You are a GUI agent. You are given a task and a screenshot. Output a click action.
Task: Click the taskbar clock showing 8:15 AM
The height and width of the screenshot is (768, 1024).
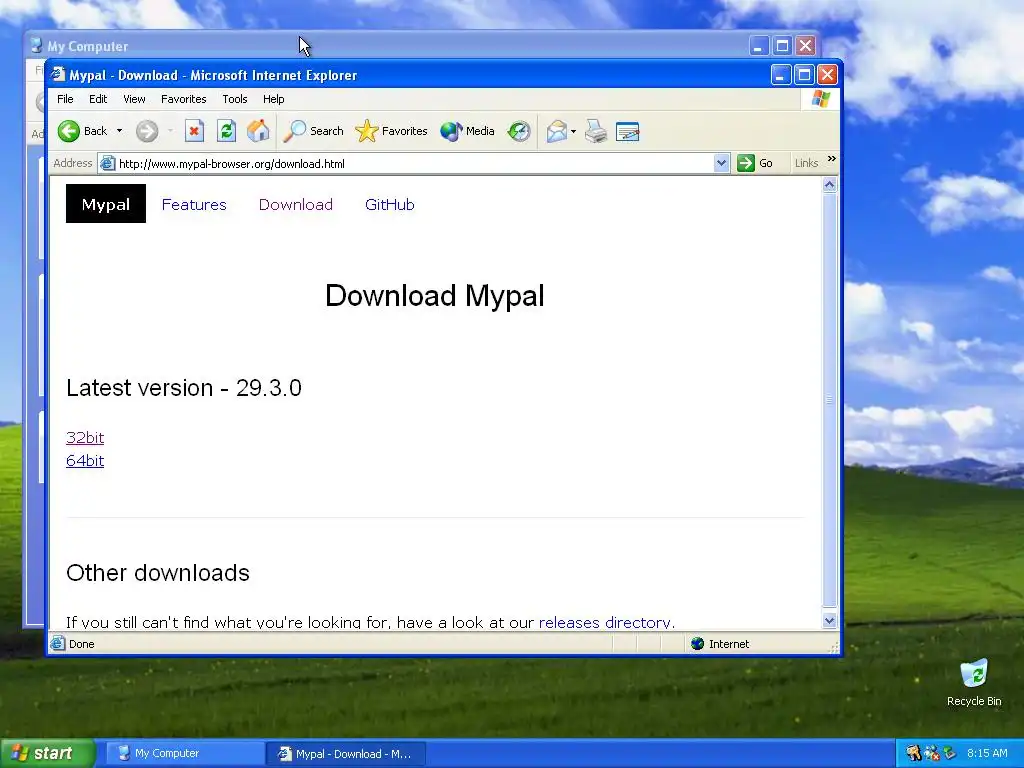[987, 753]
